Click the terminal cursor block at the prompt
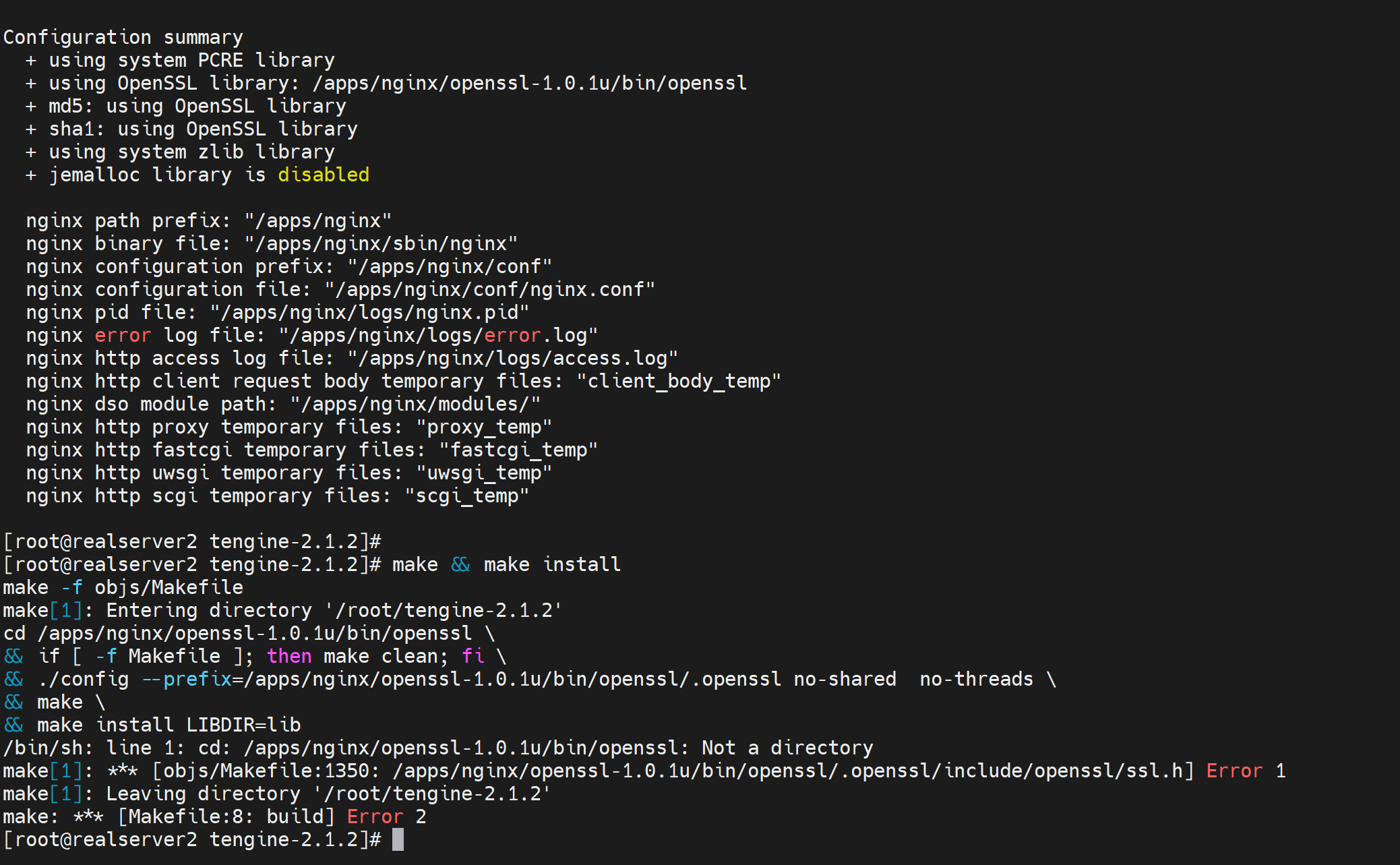The width and height of the screenshot is (1400, 865). tap(398, 839)
